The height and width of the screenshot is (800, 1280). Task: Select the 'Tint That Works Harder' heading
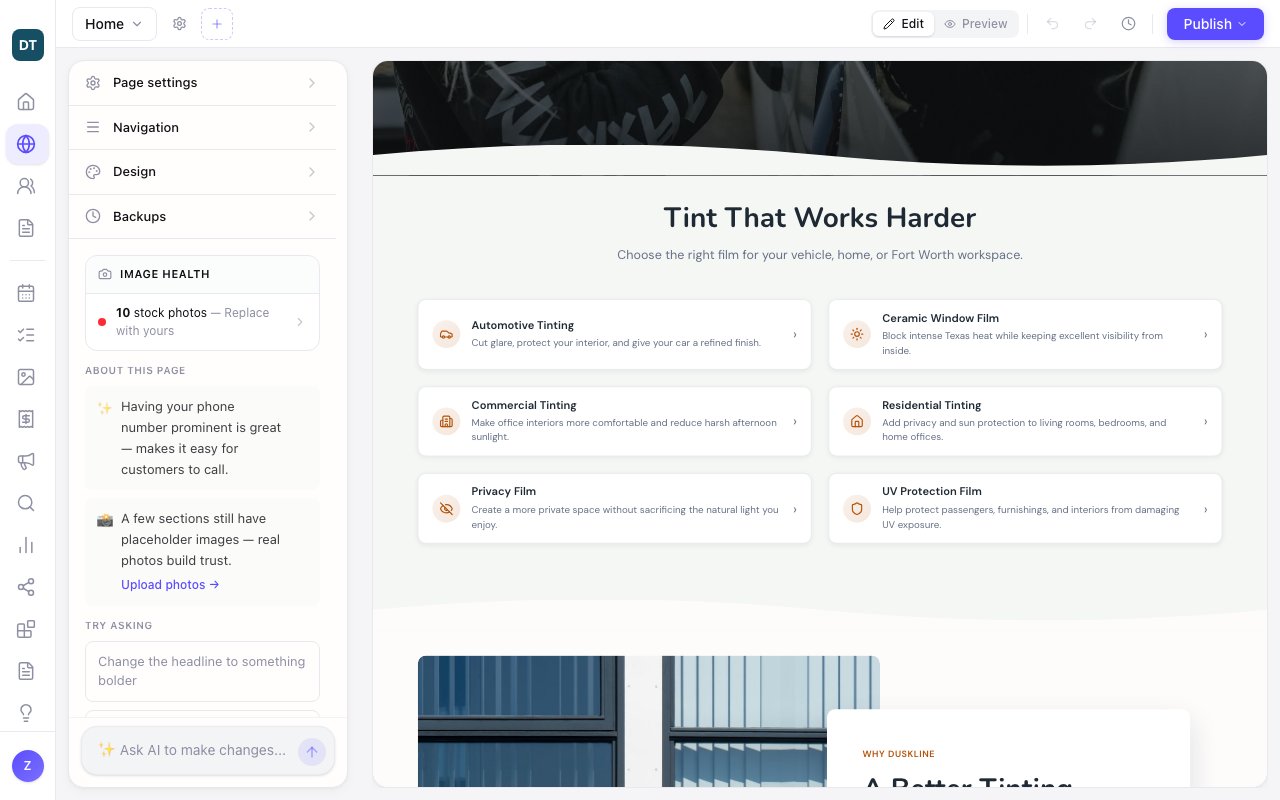pyautogui.click(x=820, y=218)
